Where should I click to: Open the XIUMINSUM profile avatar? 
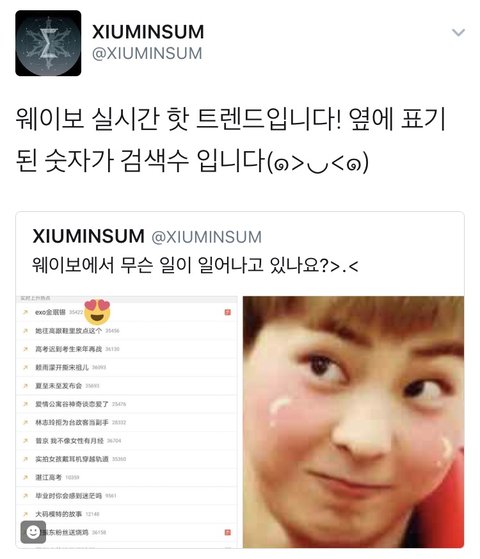(x=48, y=43)
